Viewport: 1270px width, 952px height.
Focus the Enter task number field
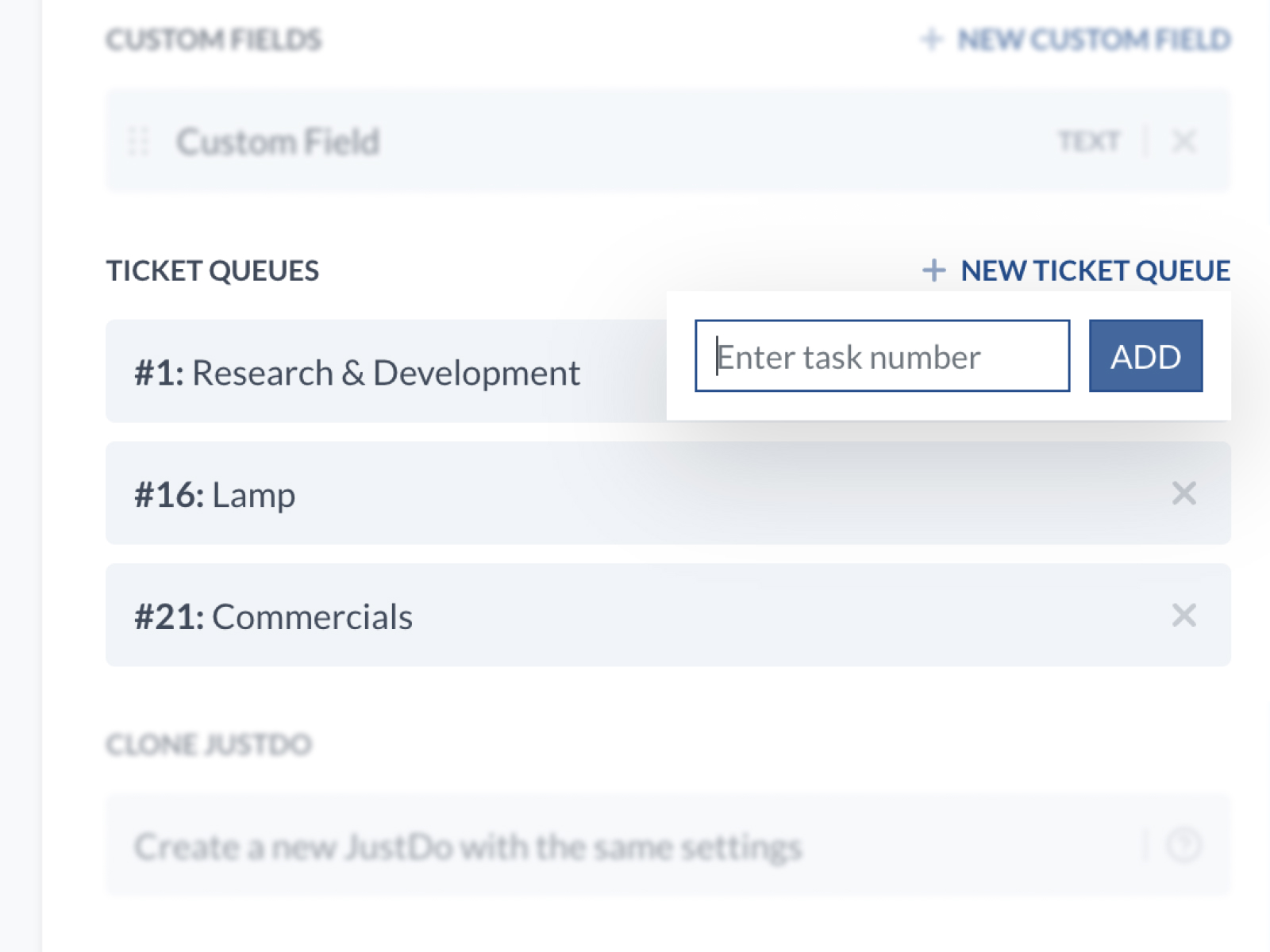pyautogui.click(x=881, y=356)
